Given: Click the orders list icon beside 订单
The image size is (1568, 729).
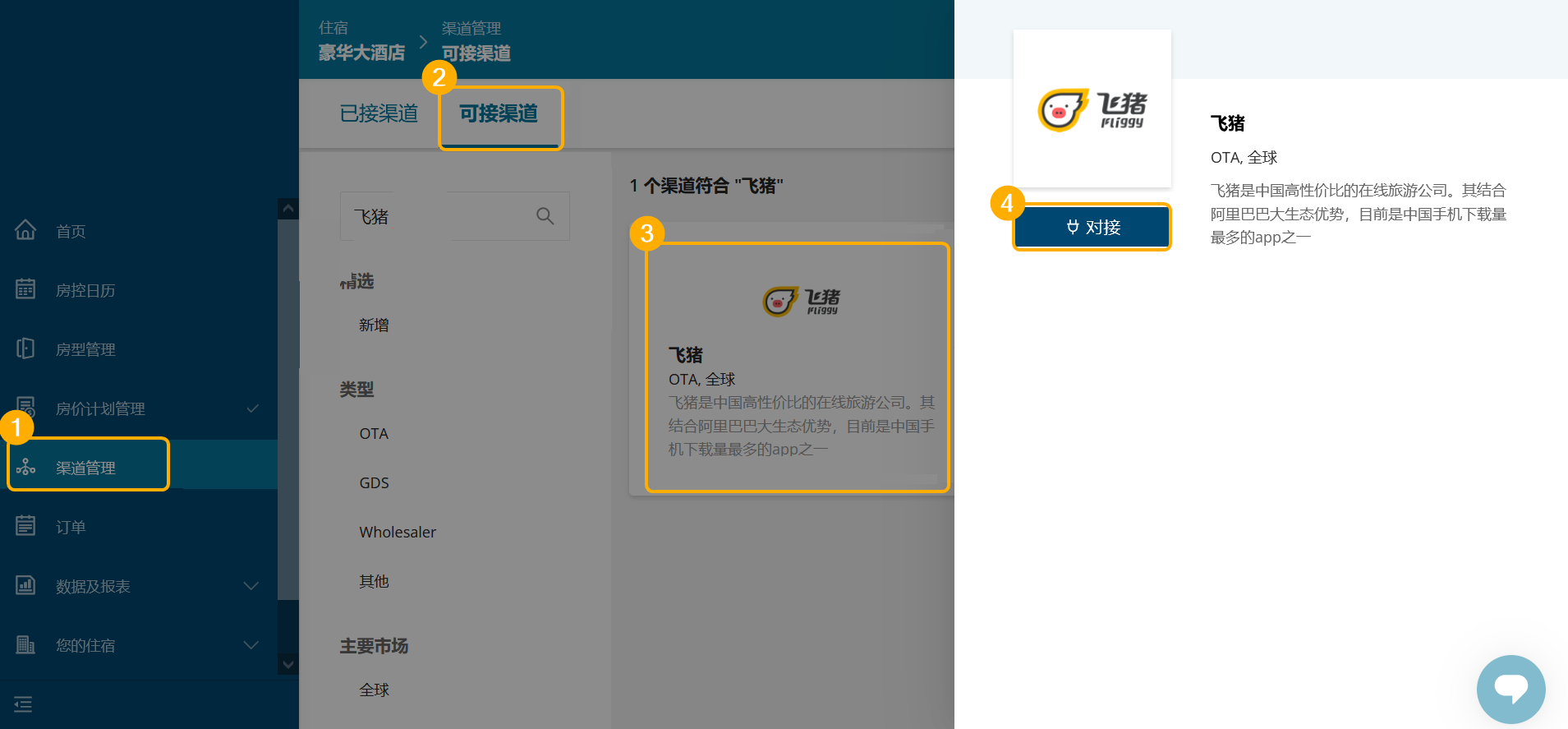Looking at the screenshot, I should click(x=25, y=525).
